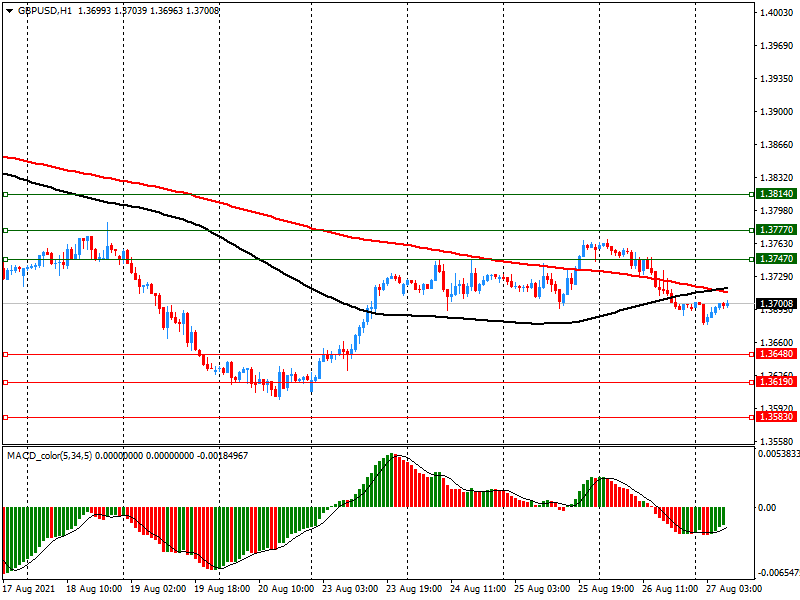Viewport: 800px width, 600px height.
Task: Click the MACD_color(5,34,5) indicator label
Action: click(49, 456)
